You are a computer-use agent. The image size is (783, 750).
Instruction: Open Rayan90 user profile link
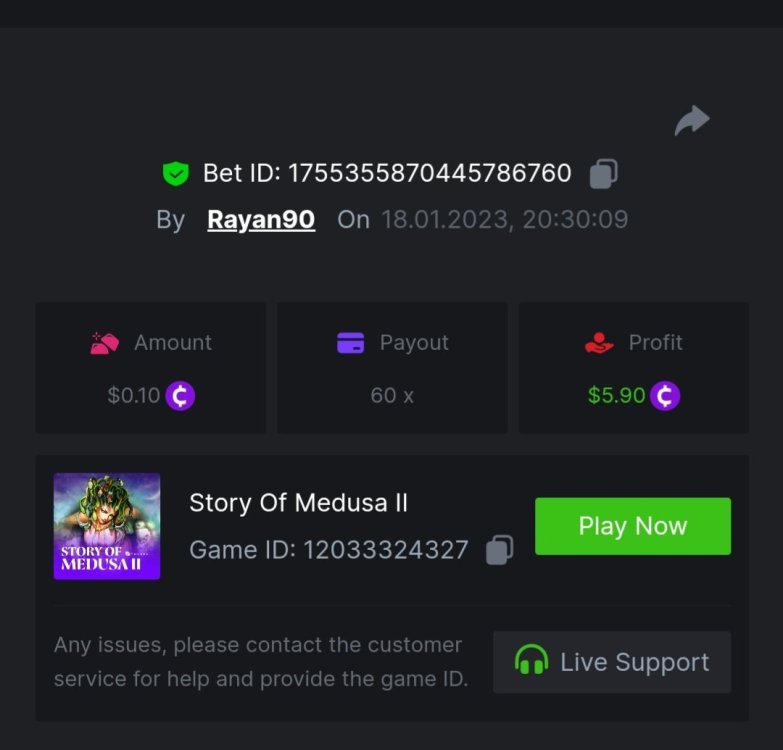261,220
